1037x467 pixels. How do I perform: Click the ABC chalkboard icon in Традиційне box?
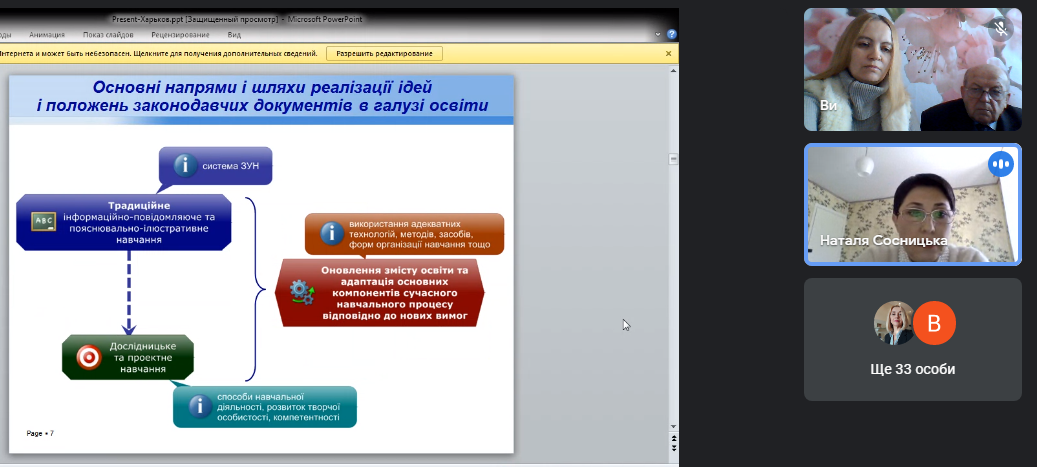point(44,222)
